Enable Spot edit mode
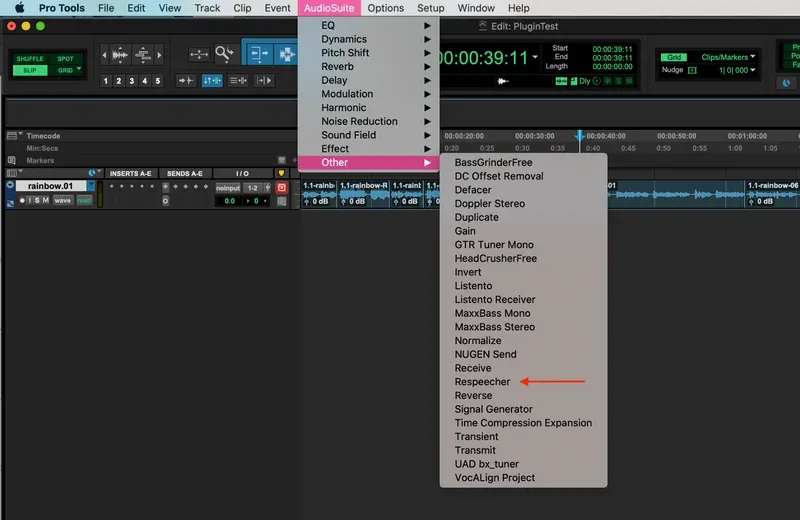The width and height of the screenshot is (800, 520). click(x=65, y=59)
